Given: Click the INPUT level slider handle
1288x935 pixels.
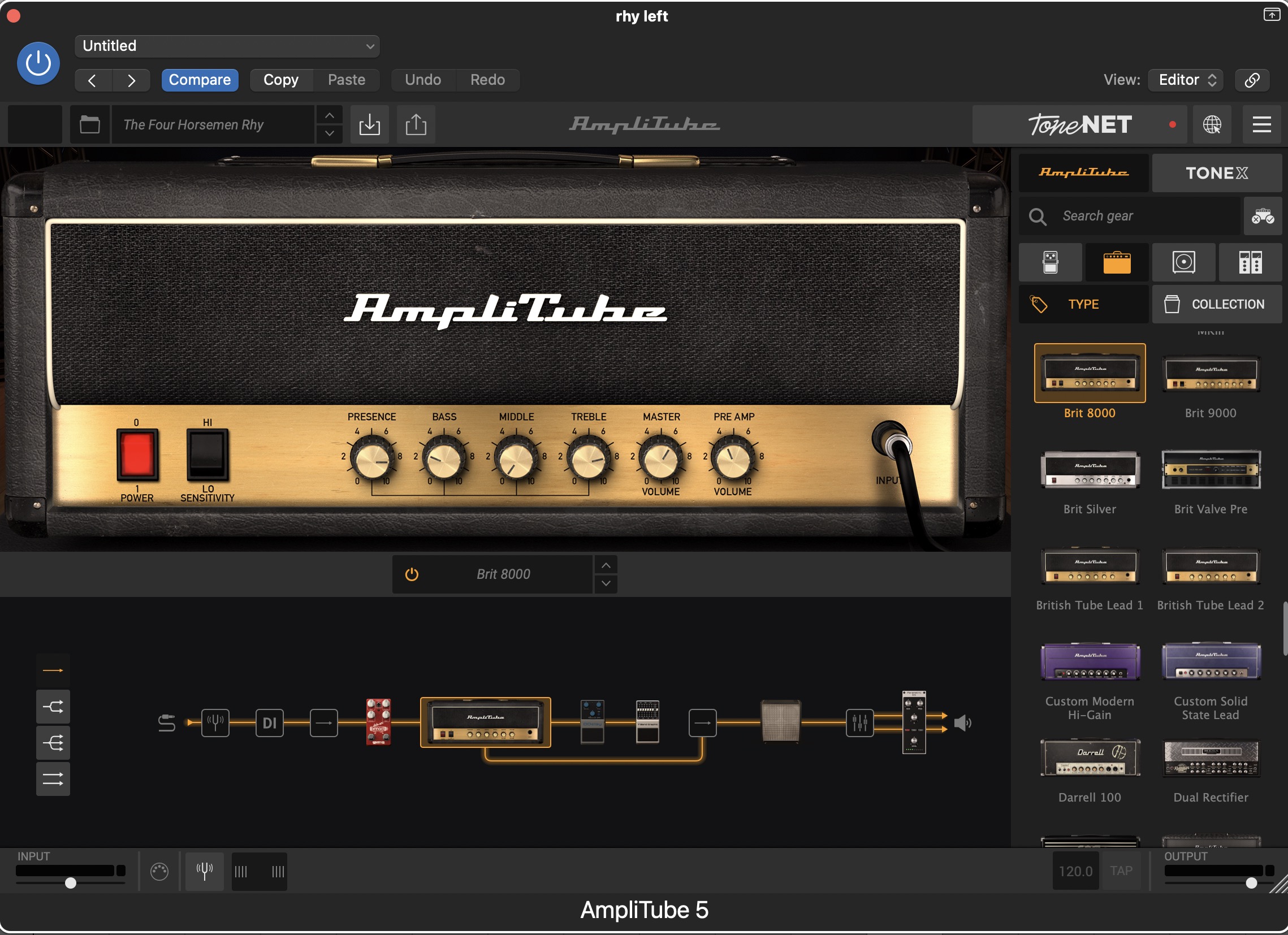Looking at the screenshot, I should coord(71,883).
